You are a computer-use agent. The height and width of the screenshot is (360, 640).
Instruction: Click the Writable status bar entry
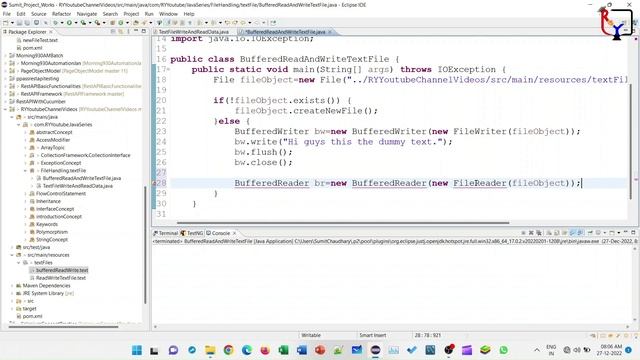[x=311, y=335]
